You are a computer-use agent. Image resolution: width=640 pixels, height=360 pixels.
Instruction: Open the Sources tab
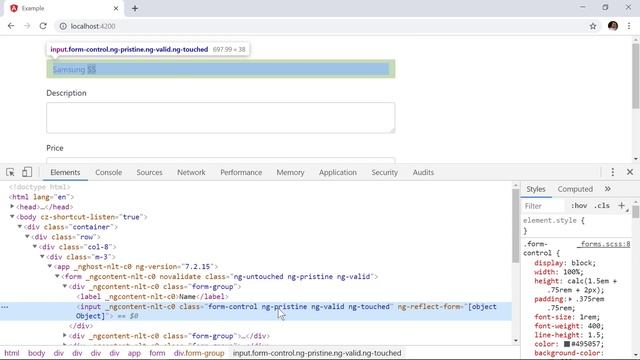[149, 172]
